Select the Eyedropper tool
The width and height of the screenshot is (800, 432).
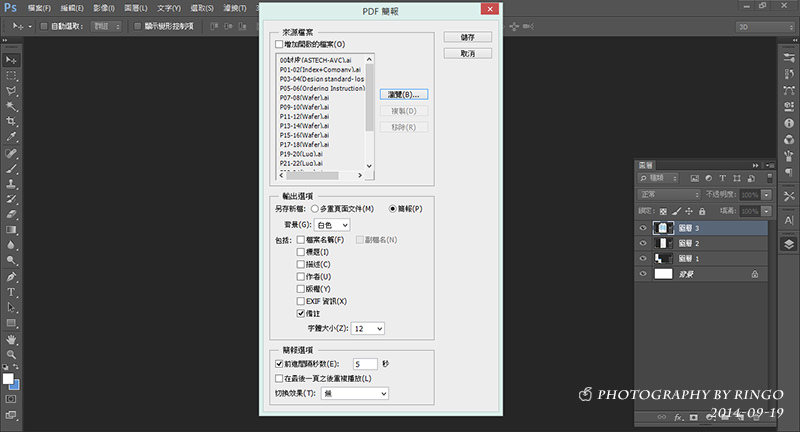point(11,137)
